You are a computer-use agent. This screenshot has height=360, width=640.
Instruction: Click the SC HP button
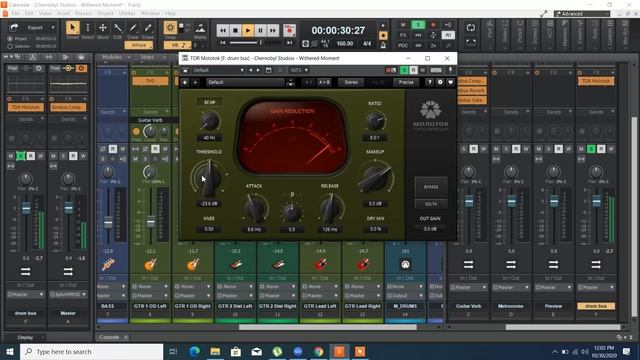coord(209,102)
